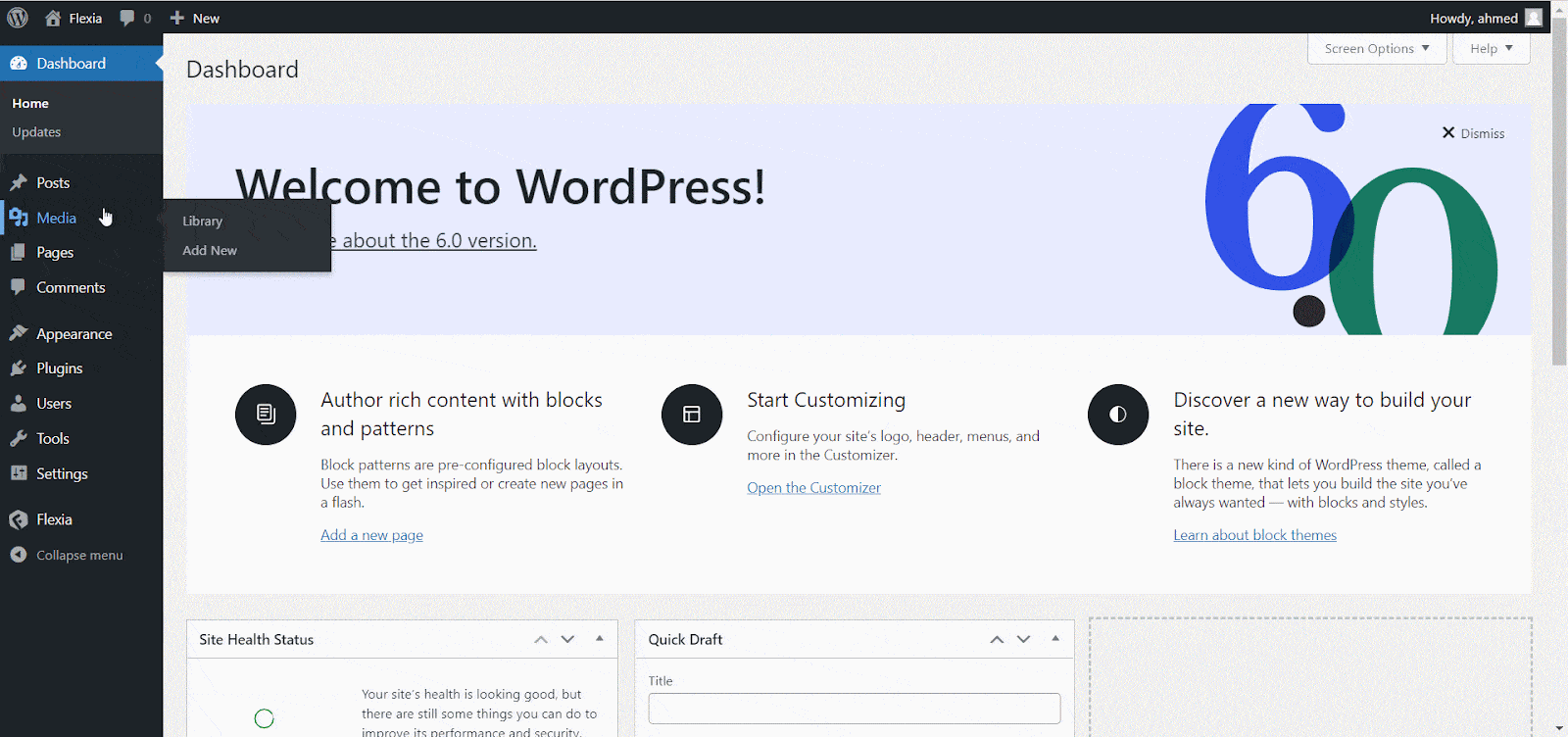This screenshot has width=1568, height=737.
Task: Click the Posts pushpin icon
Action: click(19, 183)
